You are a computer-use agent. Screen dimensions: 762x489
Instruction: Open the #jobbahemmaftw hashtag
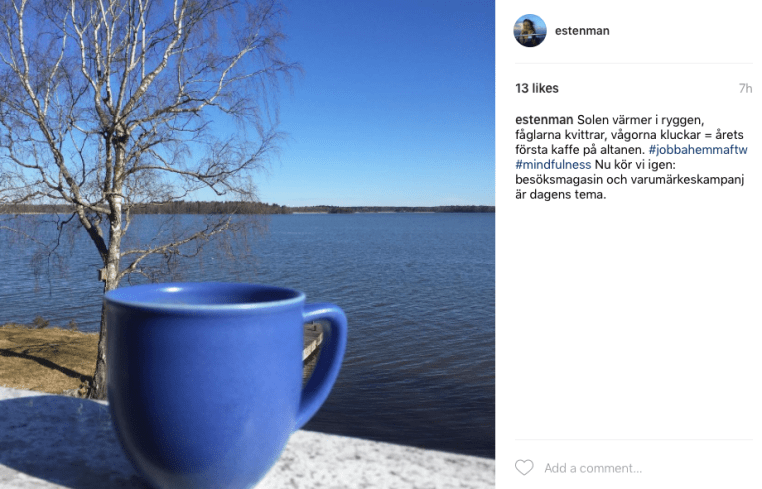(x=697, y=150)
